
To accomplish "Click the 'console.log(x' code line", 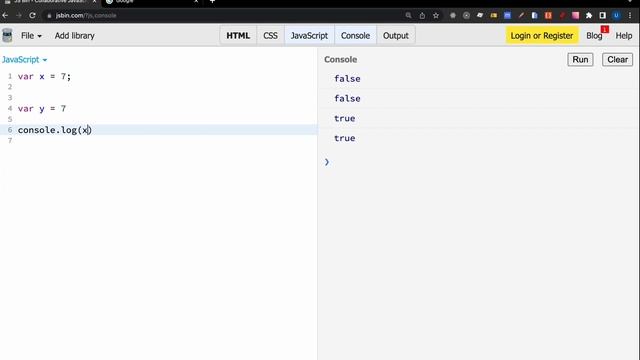I will (54, 130).
